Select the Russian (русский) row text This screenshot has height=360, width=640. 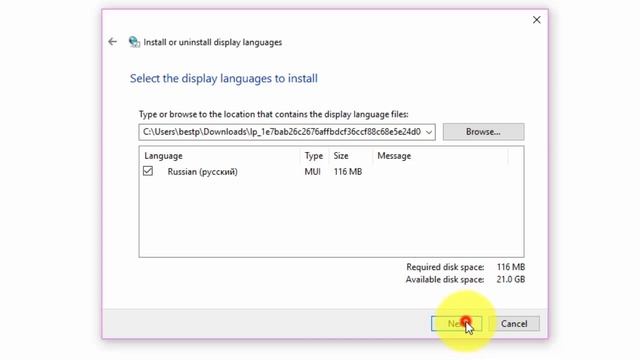202,172
